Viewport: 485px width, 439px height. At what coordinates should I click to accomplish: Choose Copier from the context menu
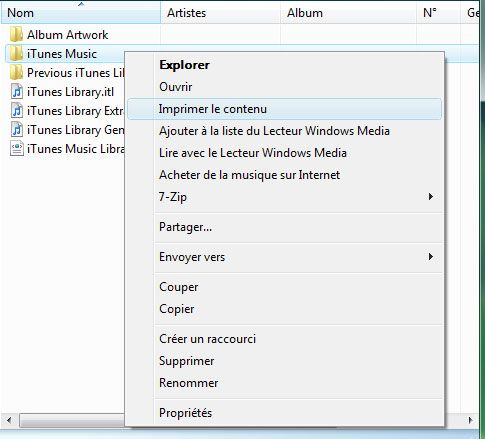[x=285, y=309]
